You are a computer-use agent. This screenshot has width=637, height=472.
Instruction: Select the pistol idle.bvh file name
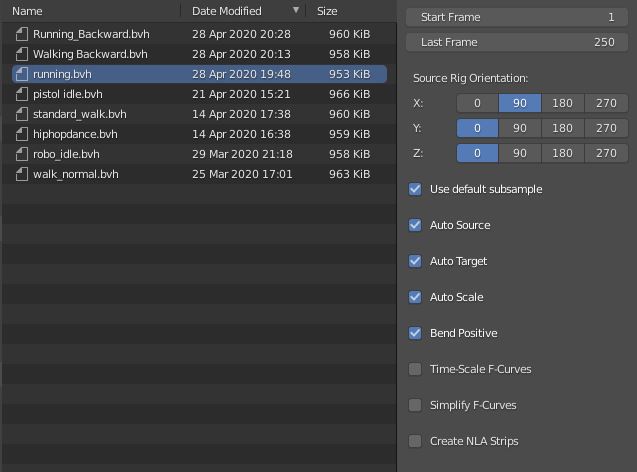(x=68, y=94)
